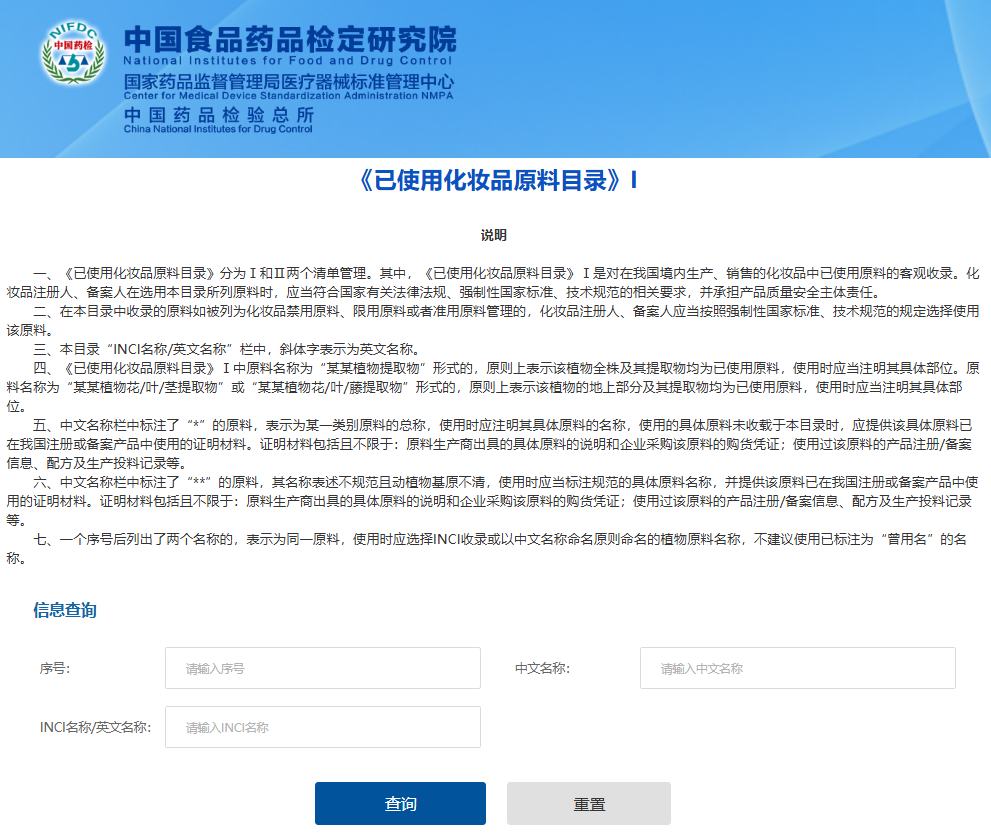991x837 pixels.
Task: Click China National Institutes for Drug Control text
Action: point(218,129)
